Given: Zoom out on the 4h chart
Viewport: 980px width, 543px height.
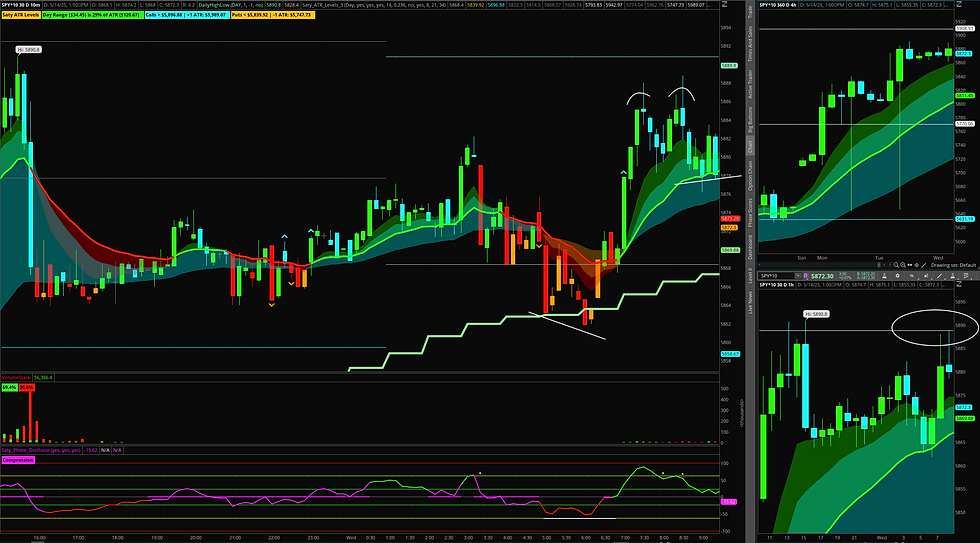Looking at the screenshot, I should (896, 265).
